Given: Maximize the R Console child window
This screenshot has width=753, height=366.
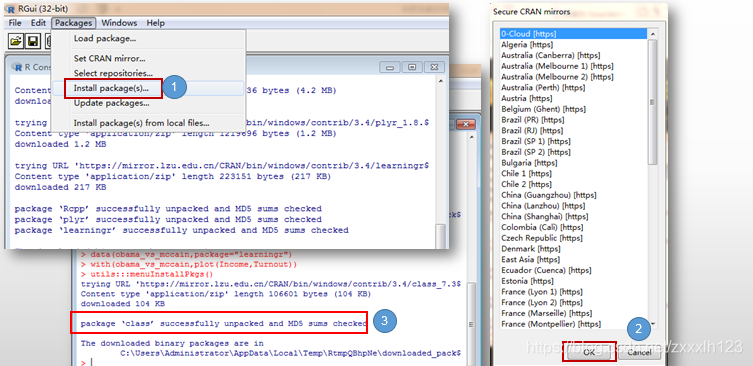Looking at the screenshot, I should pos(412,67).
